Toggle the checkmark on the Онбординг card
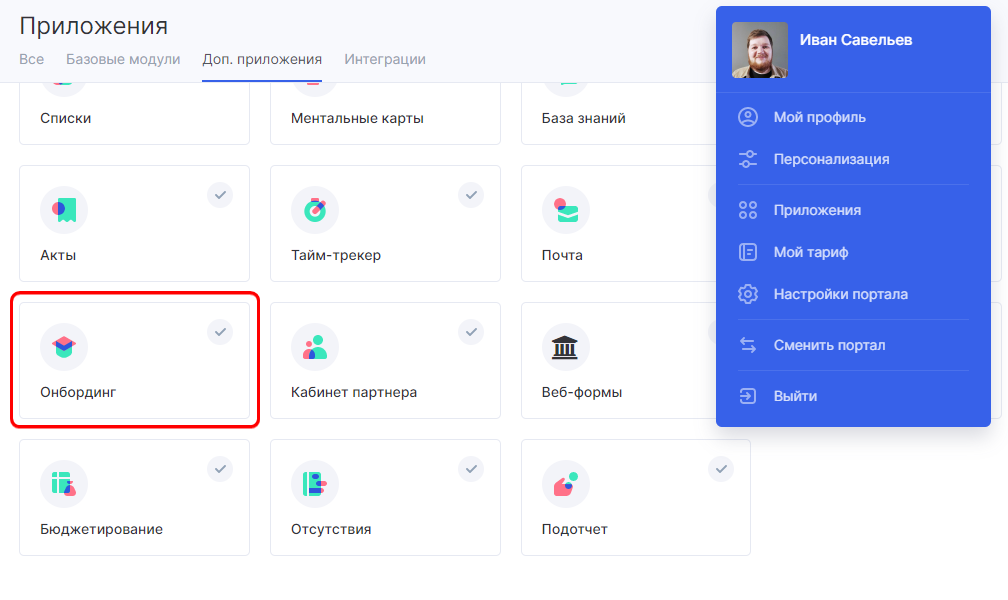1008x600 pixels. (x=220, y=332)
